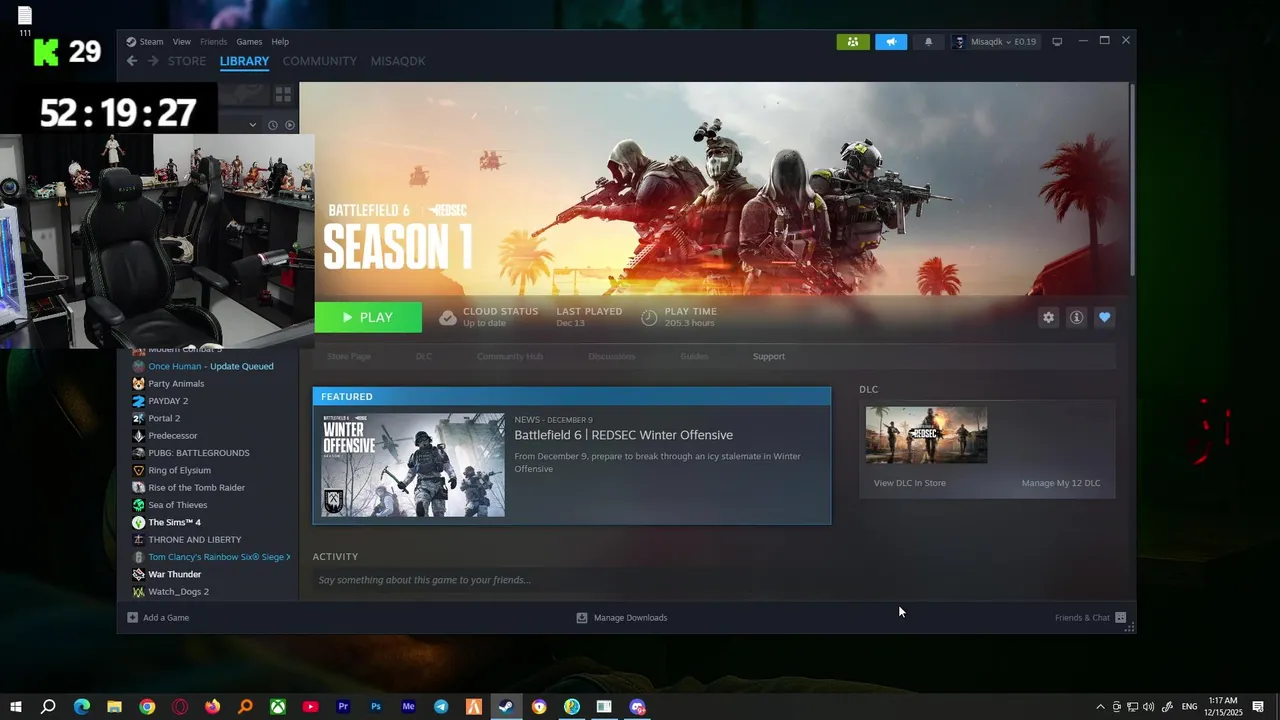Viewport: 1280px width, 720px height.
Task: Open the Community Hub link
Action: point(510,356)
